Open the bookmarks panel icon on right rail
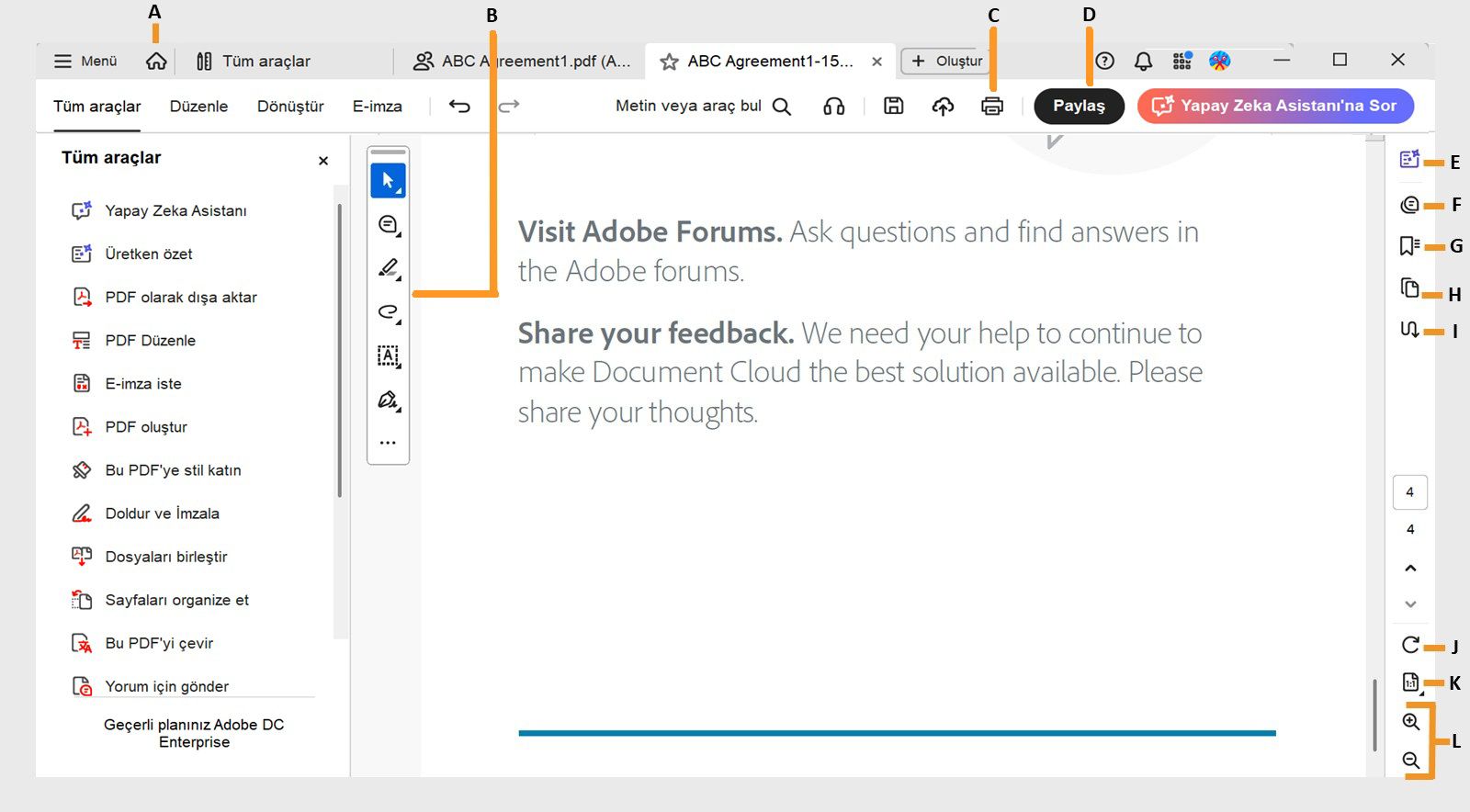 [x=1408, y=246]
